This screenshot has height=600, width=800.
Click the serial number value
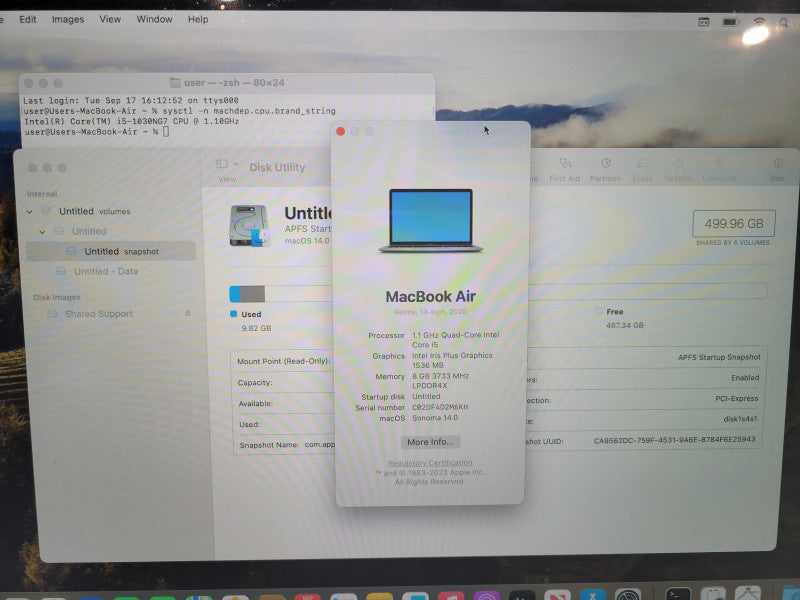click(440, 407)
